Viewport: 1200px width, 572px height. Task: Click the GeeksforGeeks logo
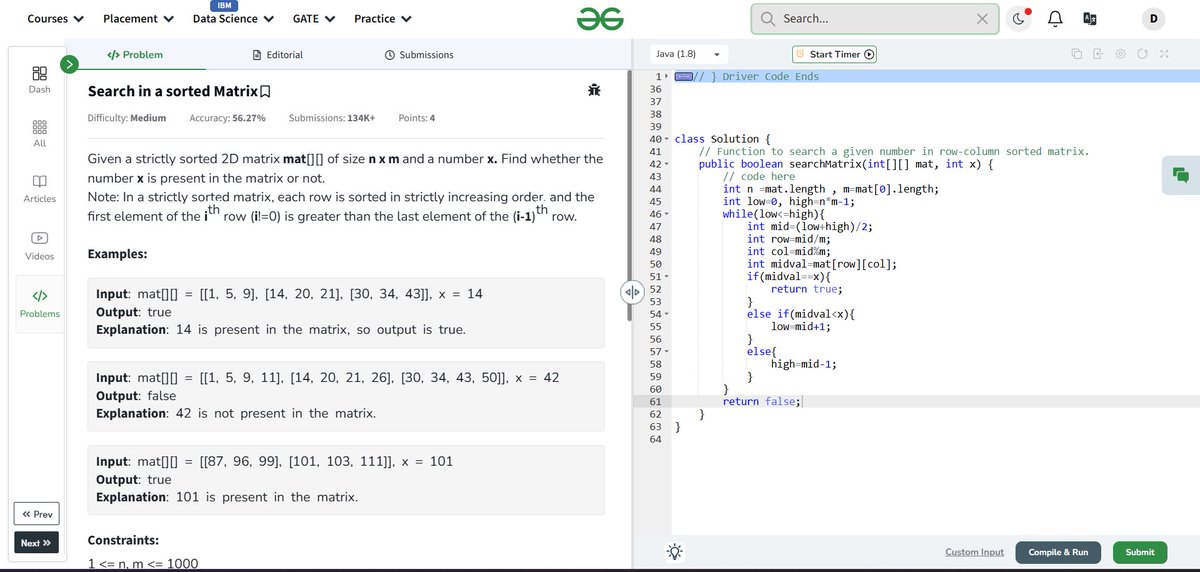click(600, 18)
